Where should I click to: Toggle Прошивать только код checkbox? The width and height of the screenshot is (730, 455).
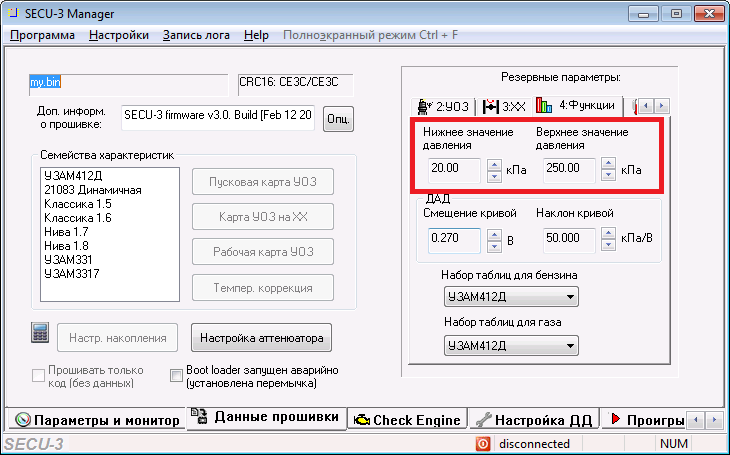(39, 376)
